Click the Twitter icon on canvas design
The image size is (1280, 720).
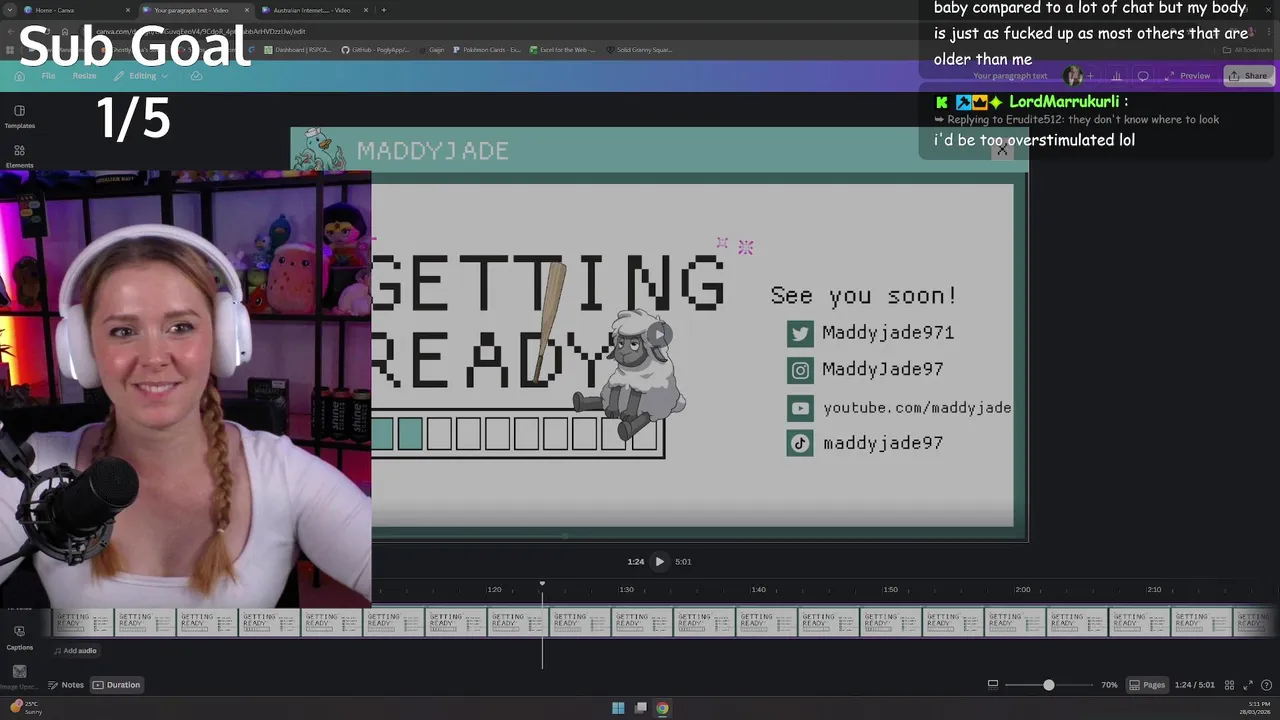pyautogui.click(x=800, y=334)
